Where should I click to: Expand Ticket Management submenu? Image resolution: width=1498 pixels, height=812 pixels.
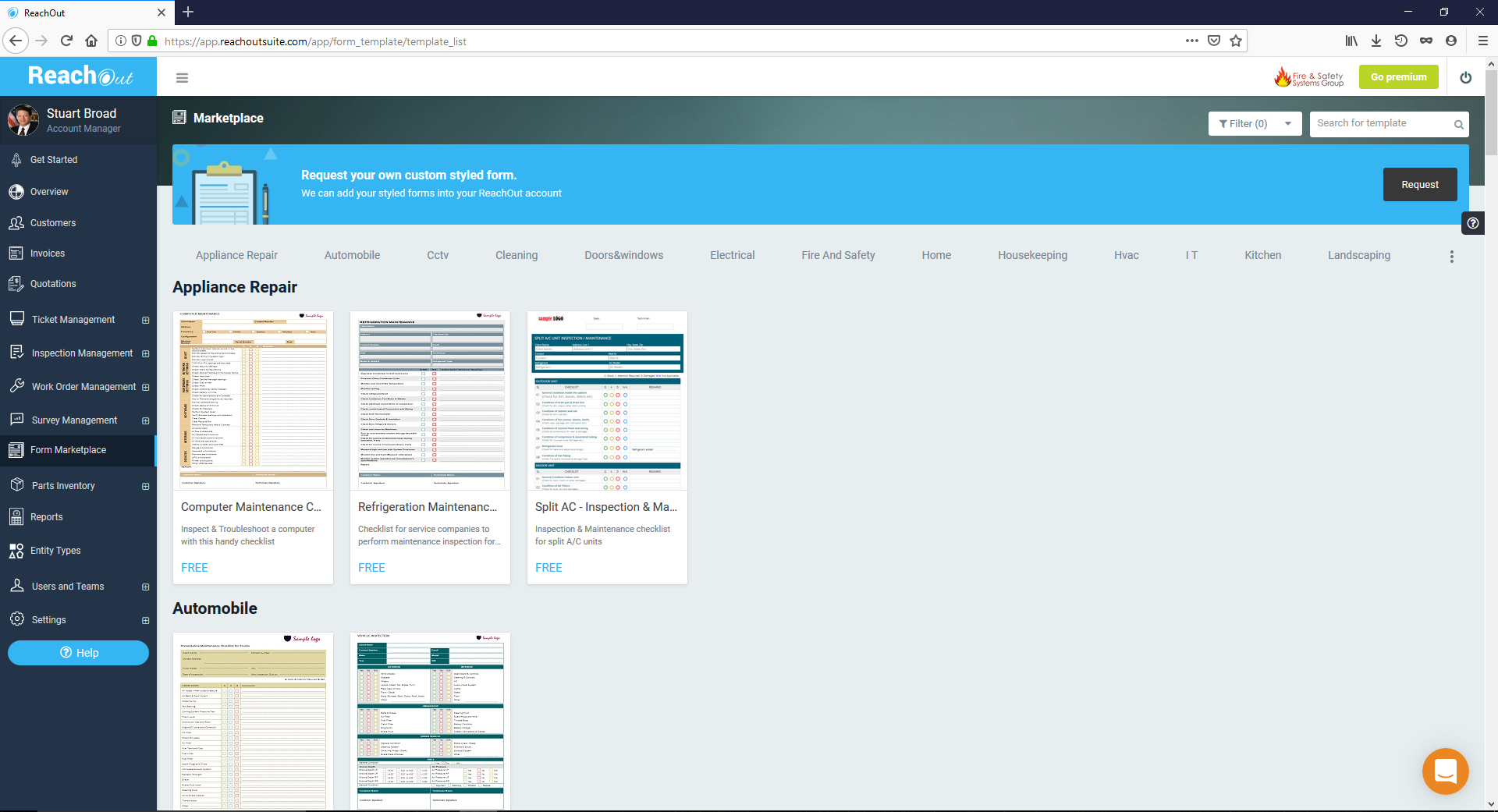(145, 320)
